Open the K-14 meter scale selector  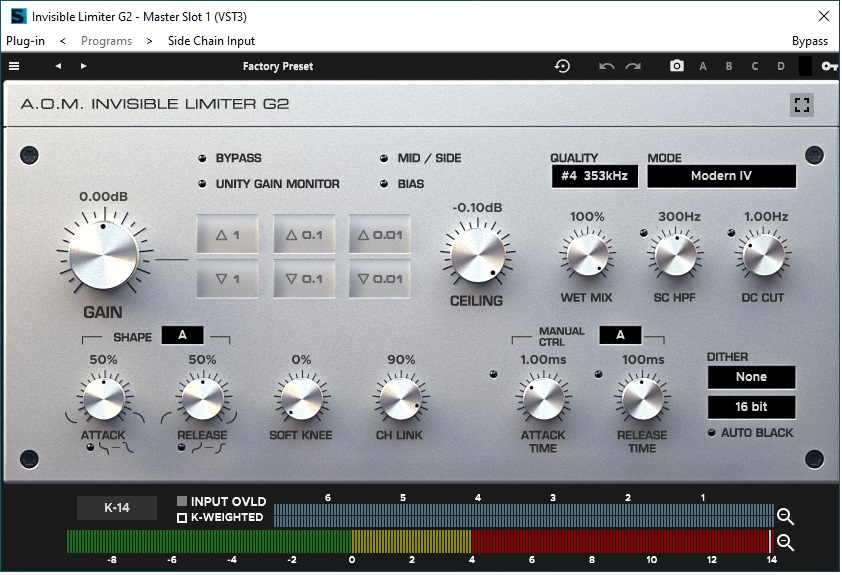(x=117, y=507)
